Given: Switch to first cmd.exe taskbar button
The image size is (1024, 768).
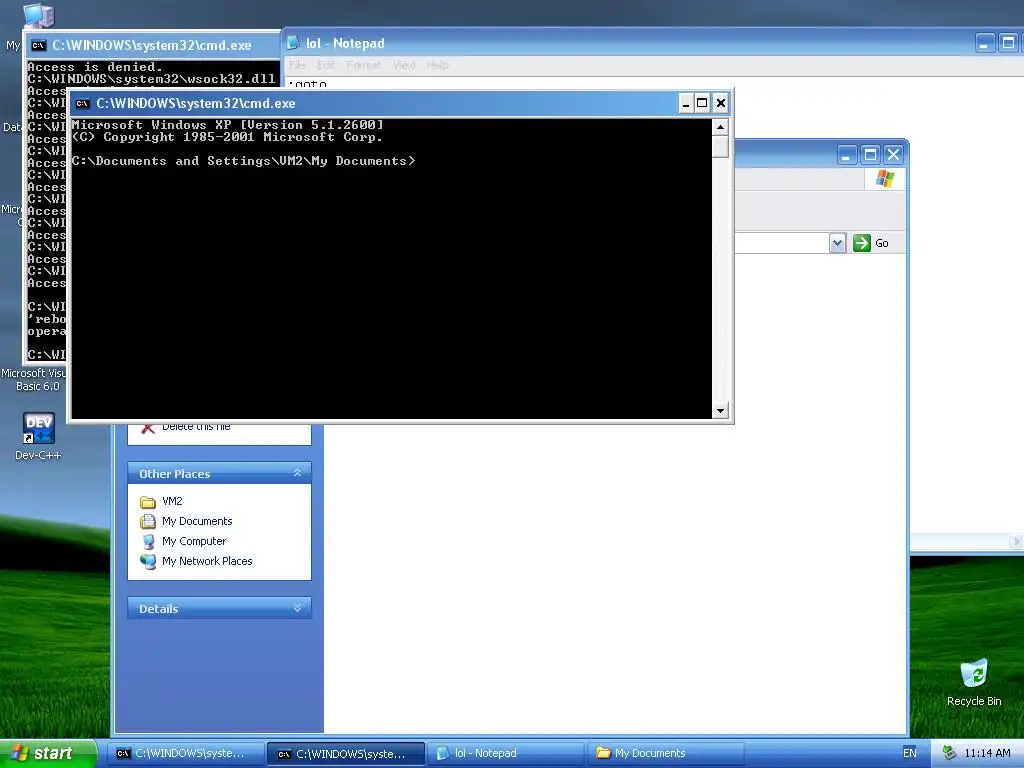Looking at the screenshot, I should click(x=187, y=753).
